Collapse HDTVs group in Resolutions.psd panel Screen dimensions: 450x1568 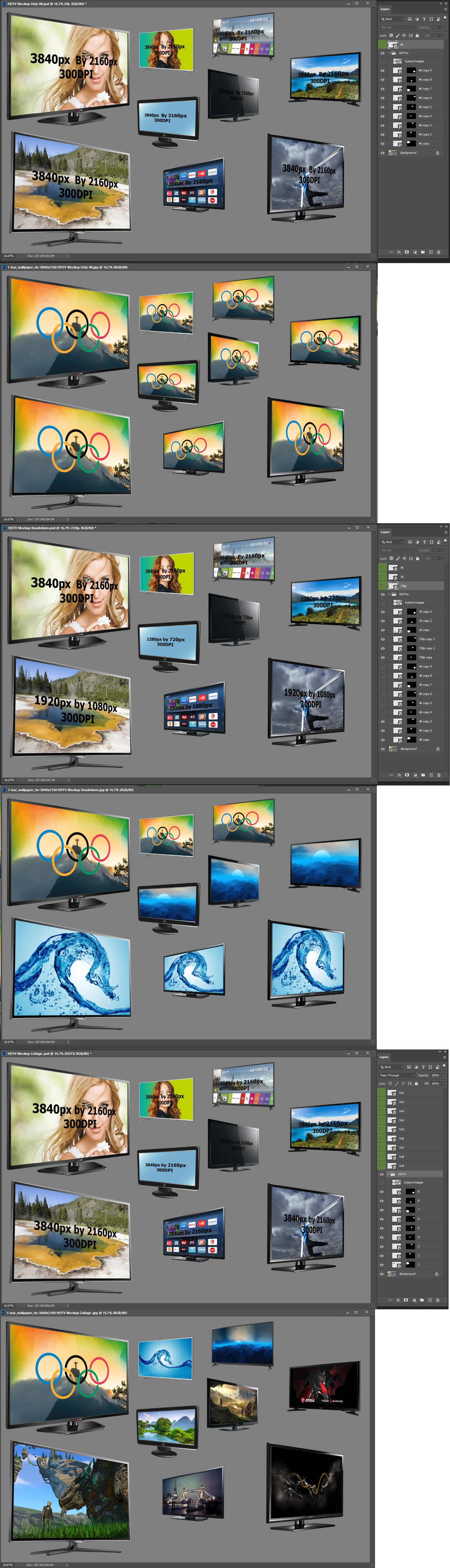389,594
